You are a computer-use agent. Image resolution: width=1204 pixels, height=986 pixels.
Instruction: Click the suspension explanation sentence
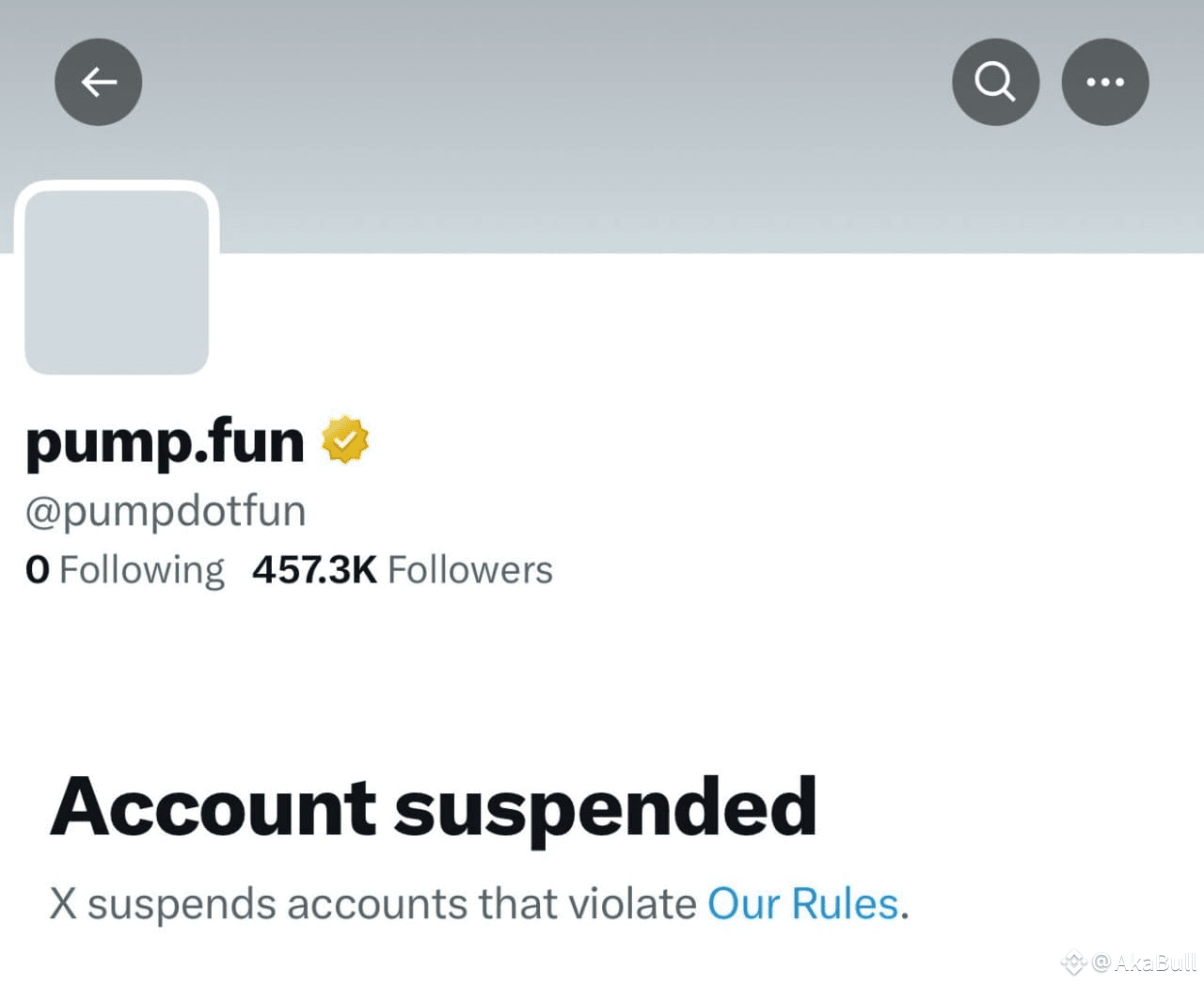pyautogui.click(x=478, y=903)
